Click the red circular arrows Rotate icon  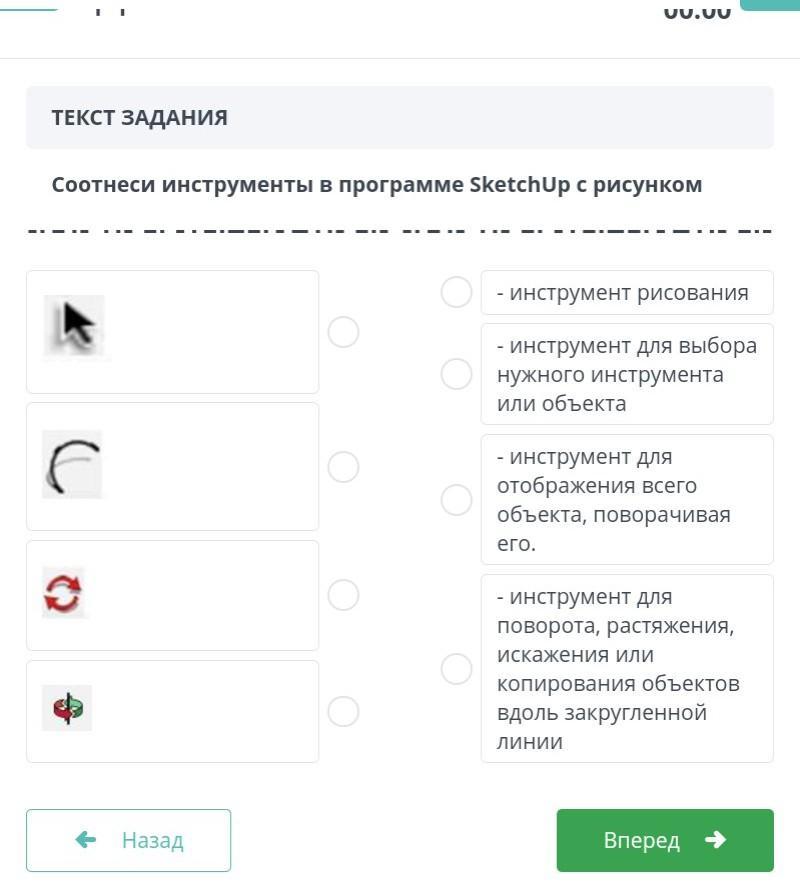coord(64,593)
